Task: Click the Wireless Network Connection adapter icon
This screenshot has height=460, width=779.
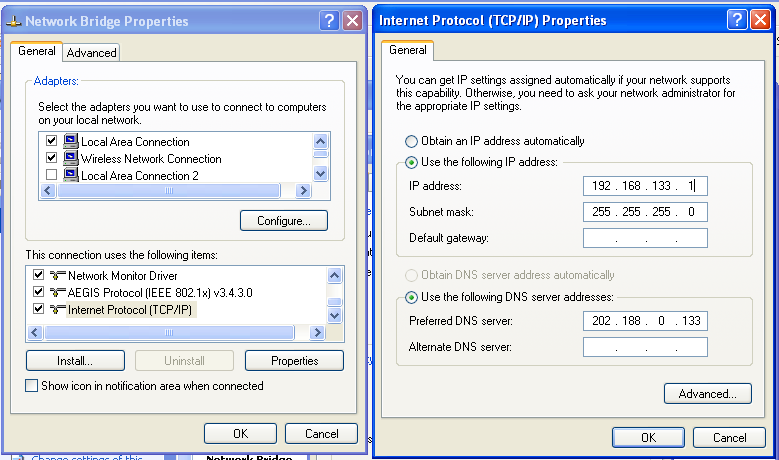Action: (71, 159)
